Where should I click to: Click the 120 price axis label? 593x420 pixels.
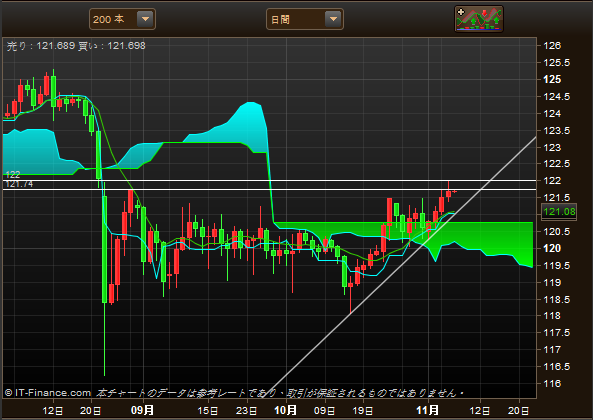552,248
